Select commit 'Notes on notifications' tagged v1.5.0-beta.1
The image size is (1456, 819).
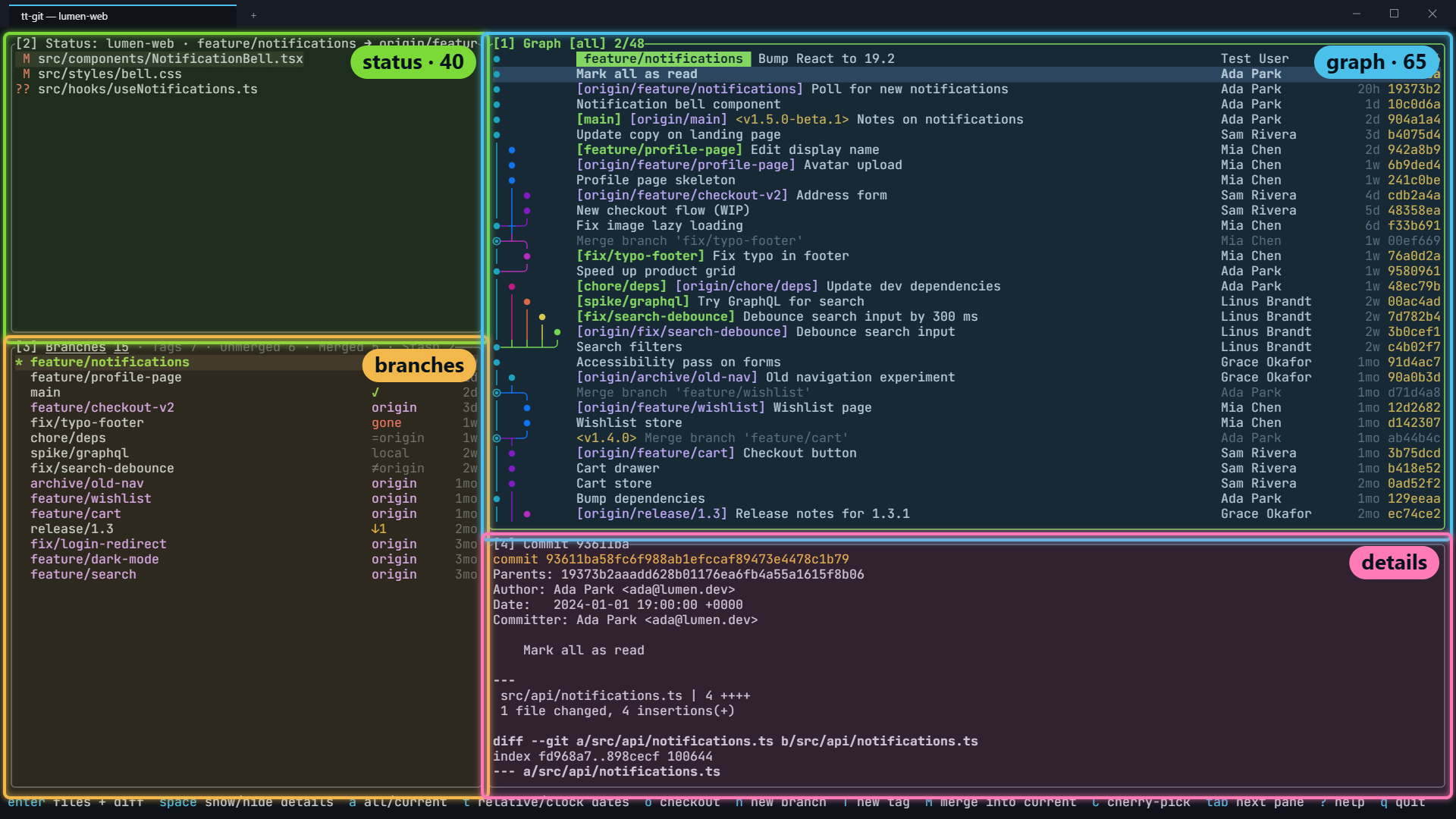[967, 119]
